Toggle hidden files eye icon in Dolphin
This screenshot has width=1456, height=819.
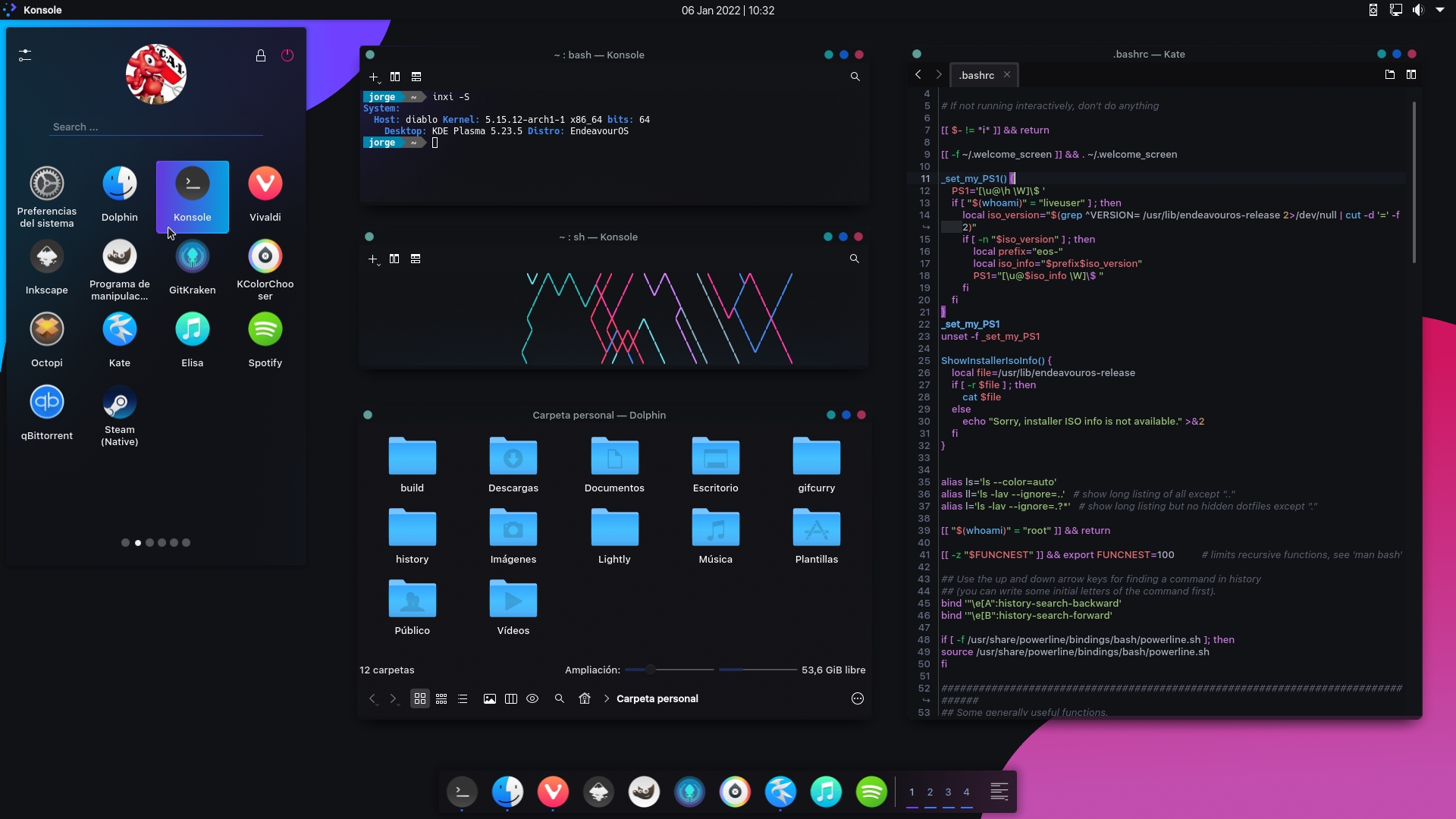(x=532, y=698)
